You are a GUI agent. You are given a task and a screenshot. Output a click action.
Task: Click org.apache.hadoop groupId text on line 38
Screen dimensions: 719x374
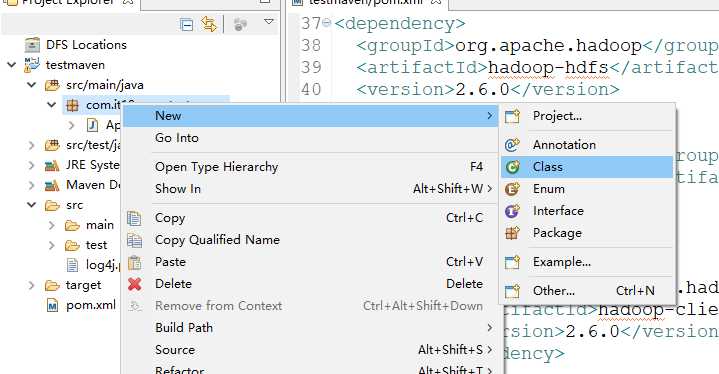coord(548,46)
